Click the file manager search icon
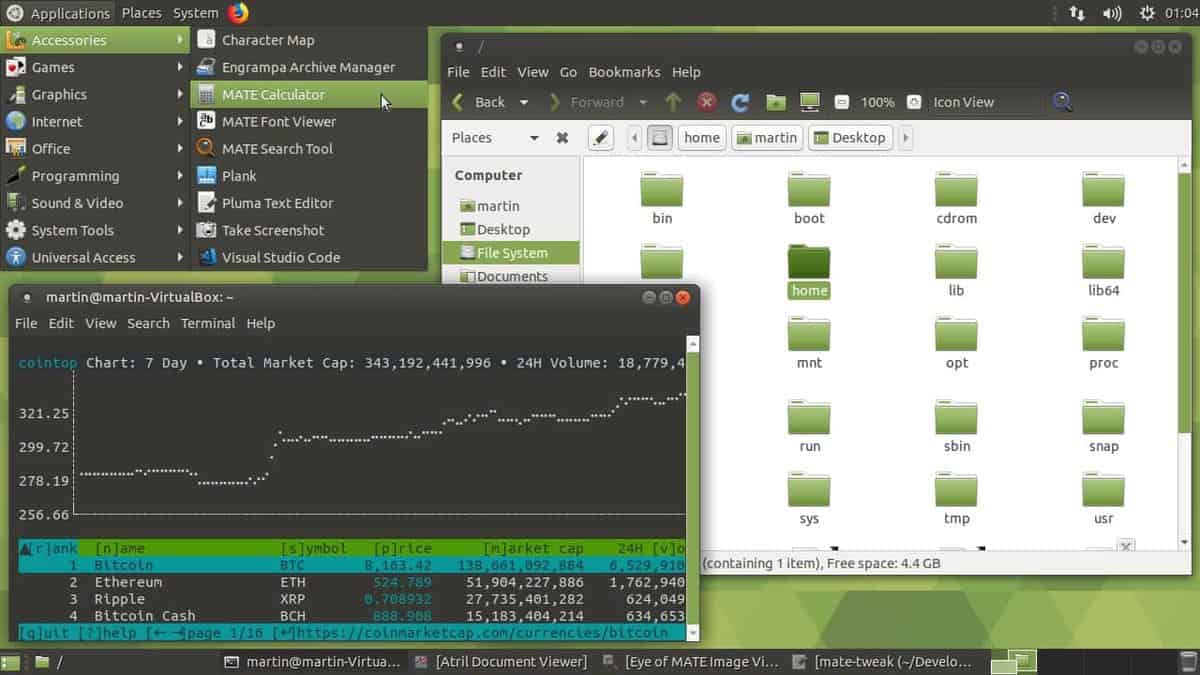This screenshot has width=1200, height=675. tap(1062, 102)
